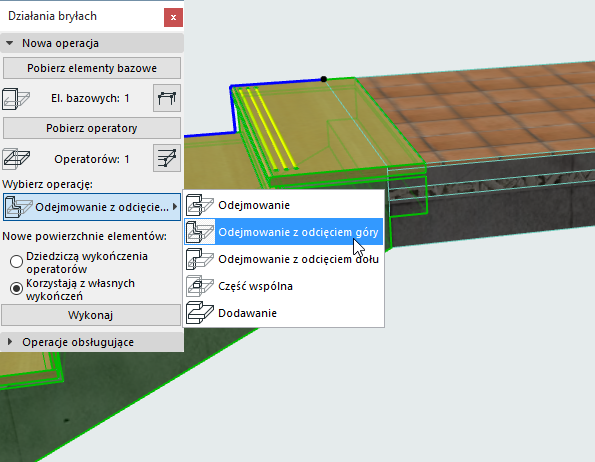Click the Część wspólna intersection icon
The image size is (595, 462).
coord(200,286)
